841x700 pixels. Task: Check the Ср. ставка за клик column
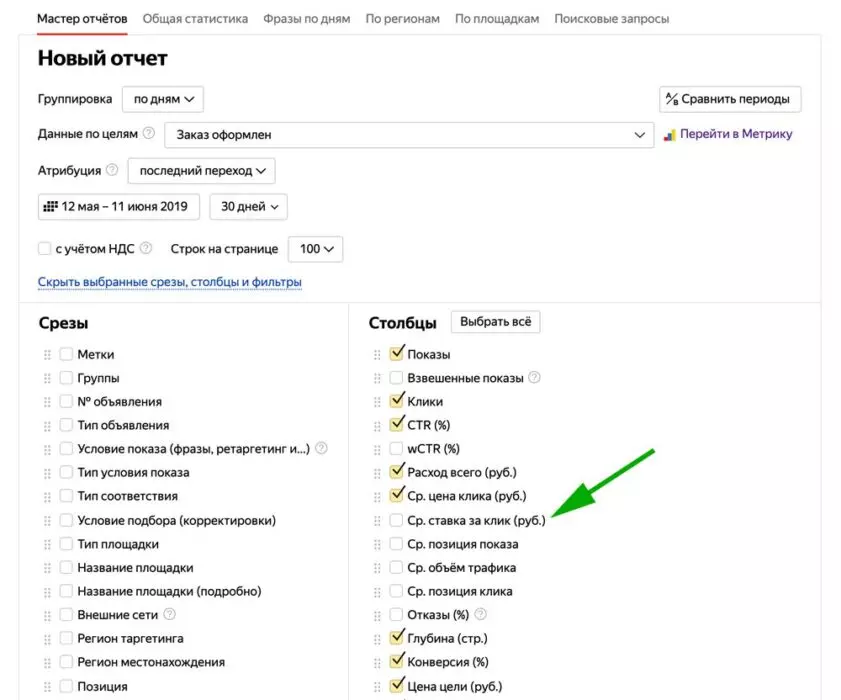click(x=396, y=520)
